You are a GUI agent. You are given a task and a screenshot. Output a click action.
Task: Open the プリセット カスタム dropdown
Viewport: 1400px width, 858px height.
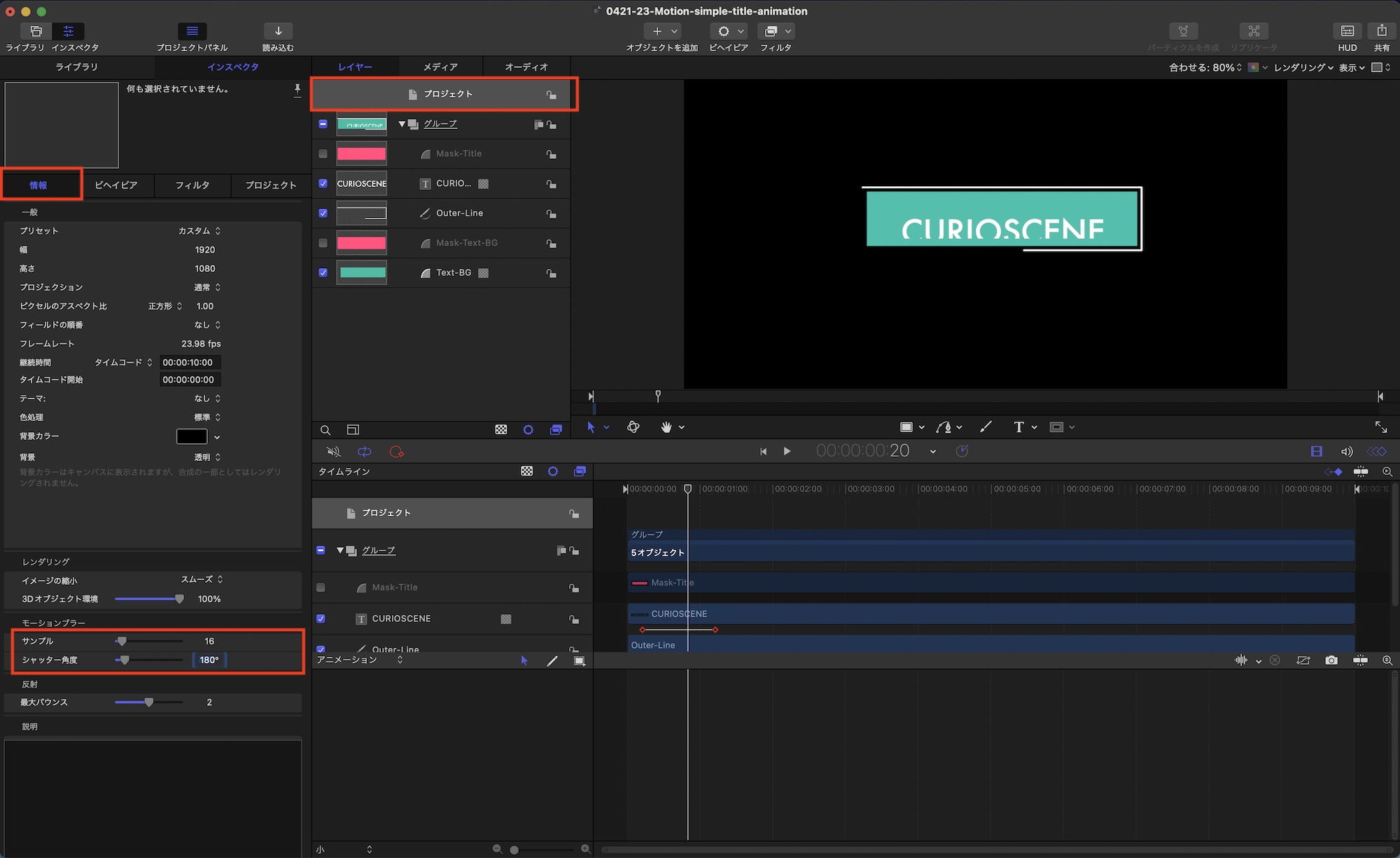[199, 231]
